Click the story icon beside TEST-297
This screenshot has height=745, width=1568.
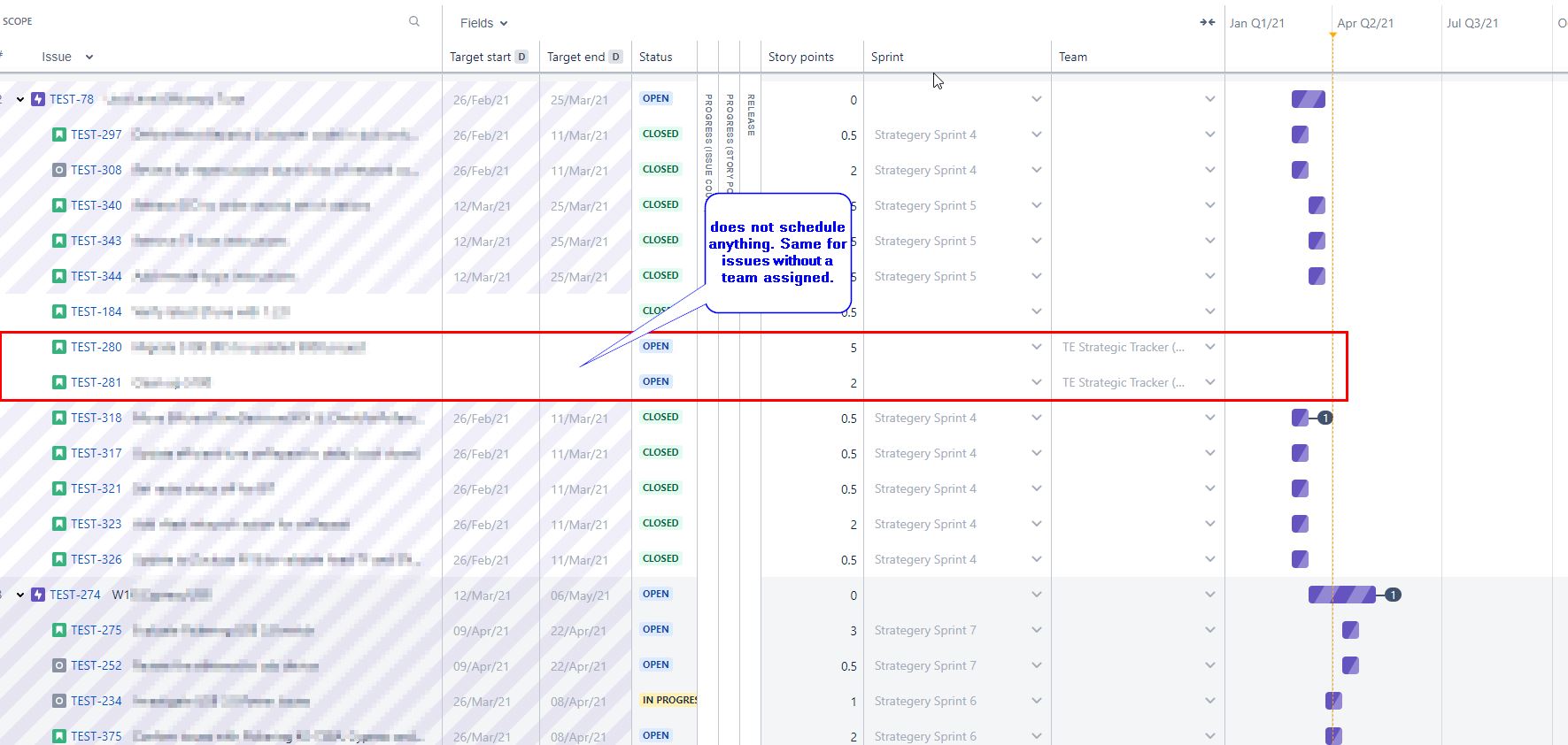tap(59, 134)
